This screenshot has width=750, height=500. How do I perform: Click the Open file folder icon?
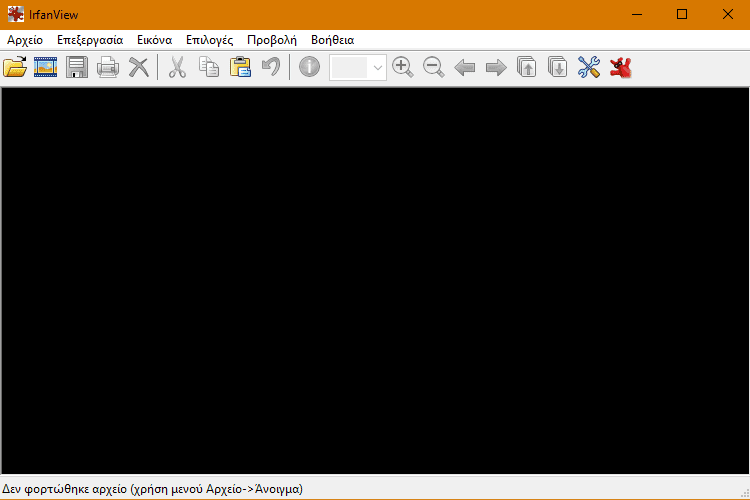pos(15,67)
